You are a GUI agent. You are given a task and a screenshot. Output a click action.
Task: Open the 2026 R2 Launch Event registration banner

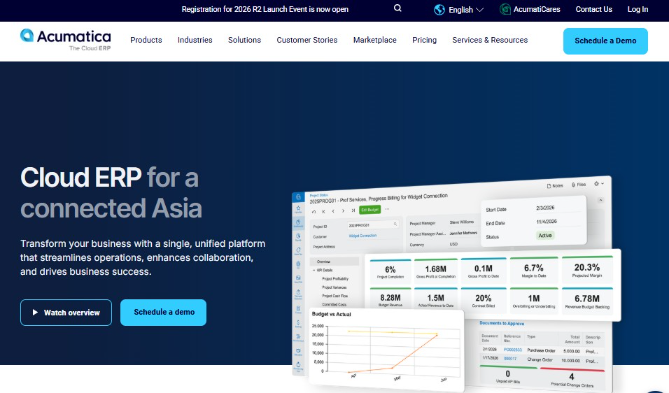(265, 9)
